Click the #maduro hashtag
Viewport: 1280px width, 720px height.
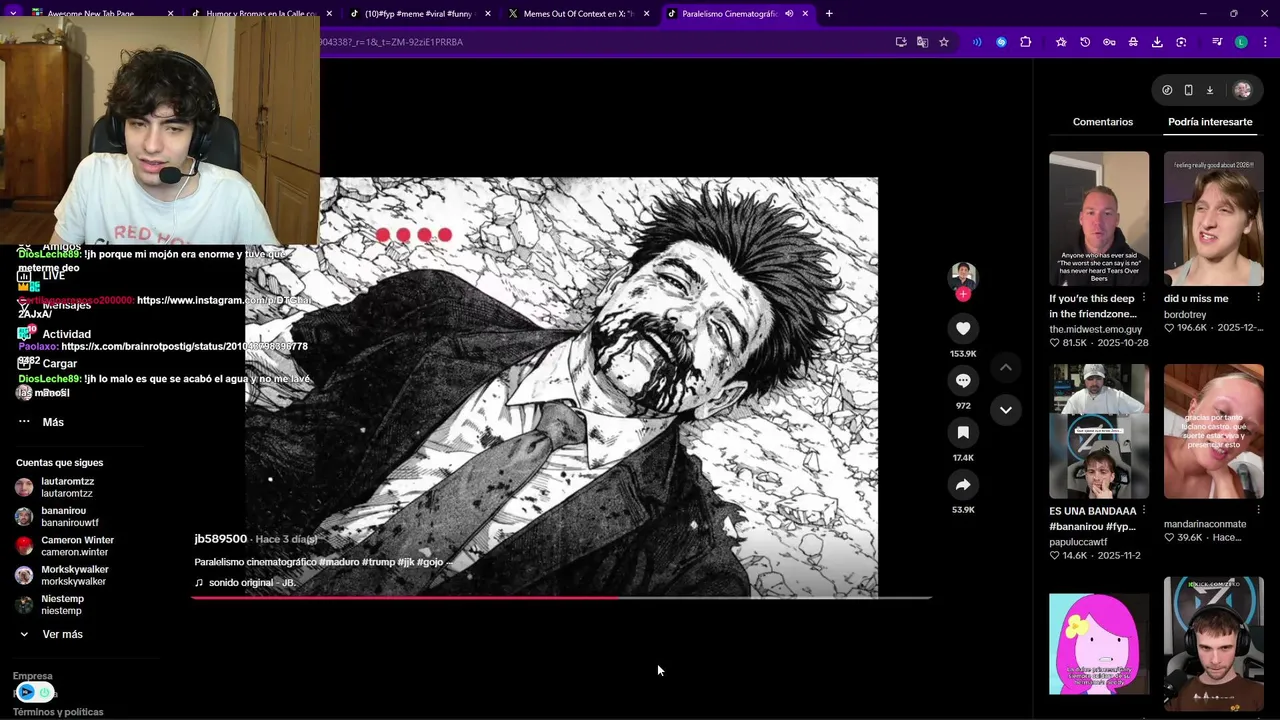(340, 562)
